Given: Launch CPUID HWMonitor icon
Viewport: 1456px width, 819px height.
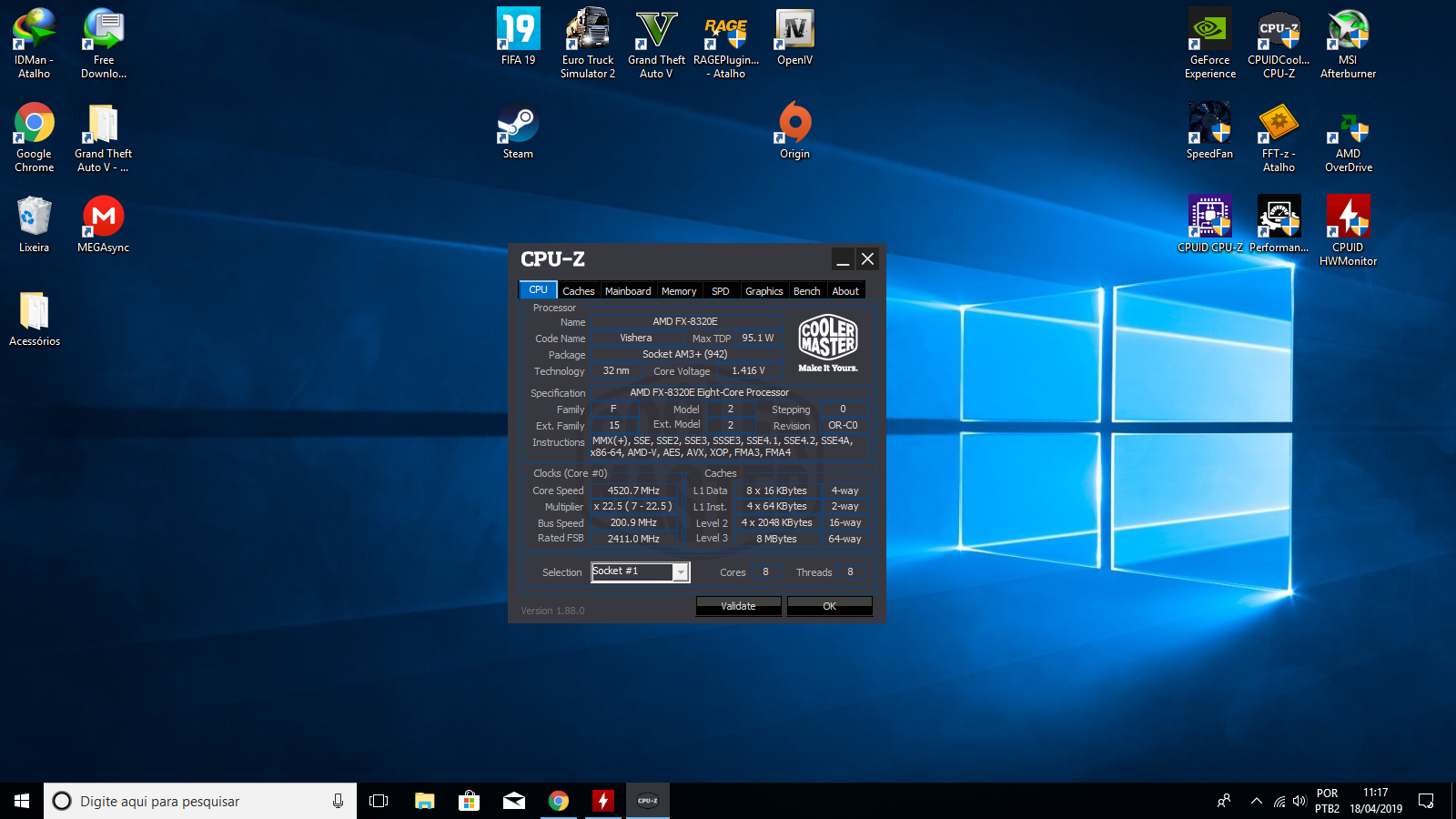Looking at the screenshot, I should coord(1348,230).
